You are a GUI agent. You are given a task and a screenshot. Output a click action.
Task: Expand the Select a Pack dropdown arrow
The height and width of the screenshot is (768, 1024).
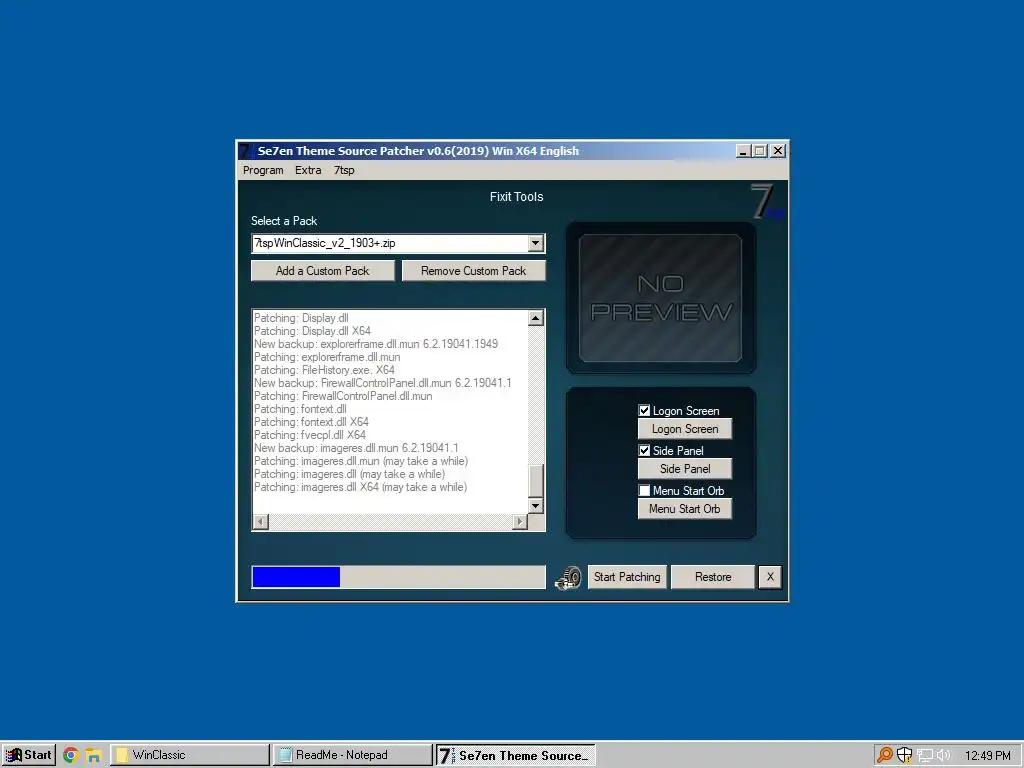(536, 243)
